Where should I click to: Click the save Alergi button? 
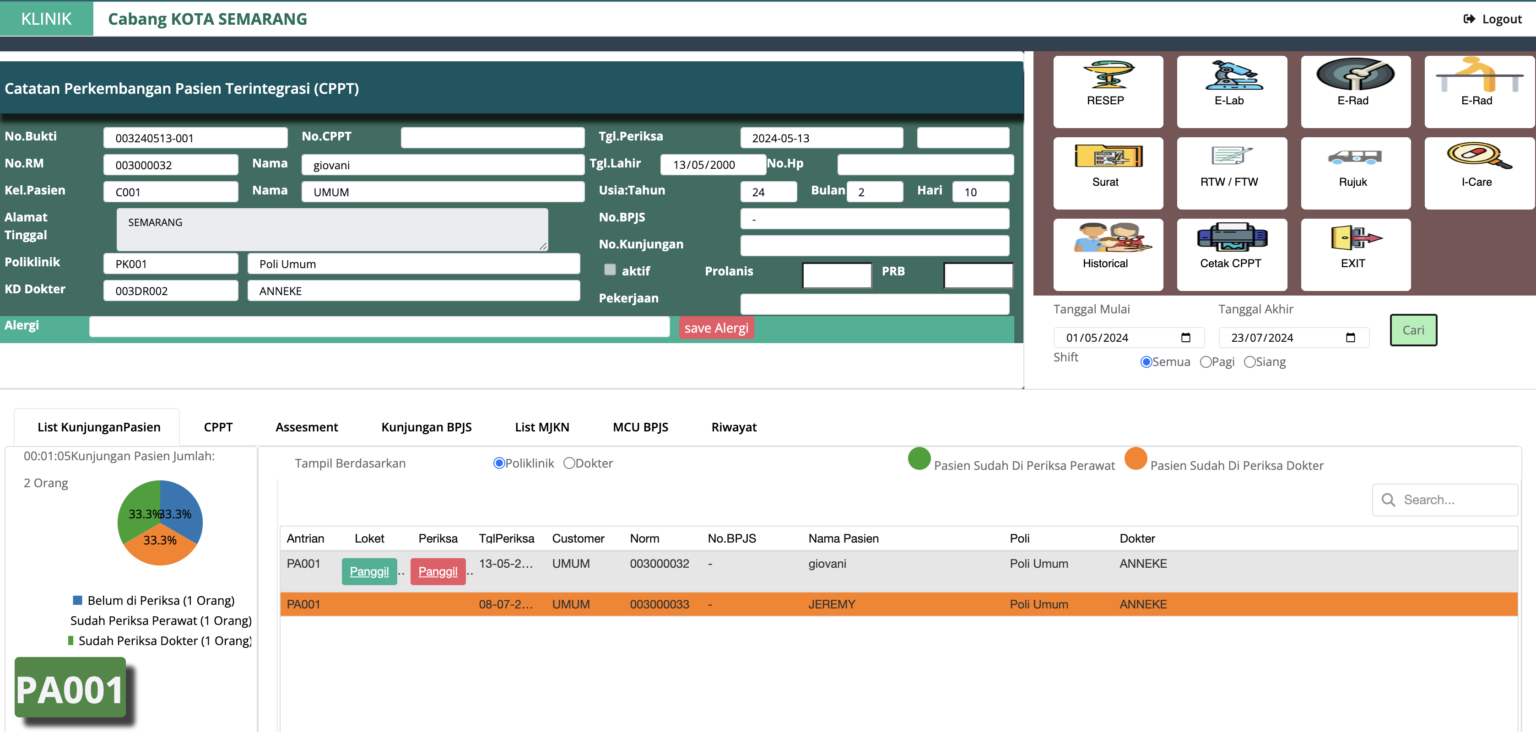click(x=716, y=328)
